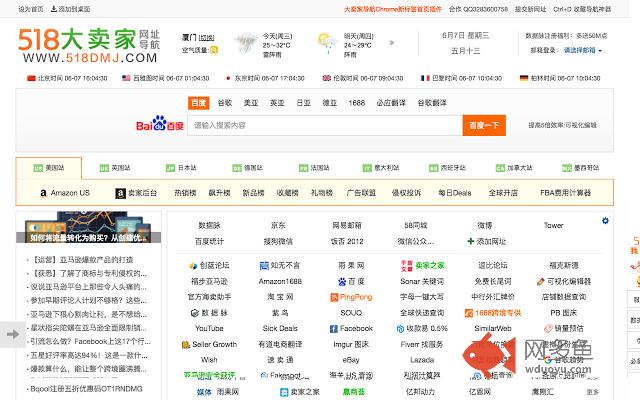
Task: Open the SimilarWeb link
Action: pos(493,329)
